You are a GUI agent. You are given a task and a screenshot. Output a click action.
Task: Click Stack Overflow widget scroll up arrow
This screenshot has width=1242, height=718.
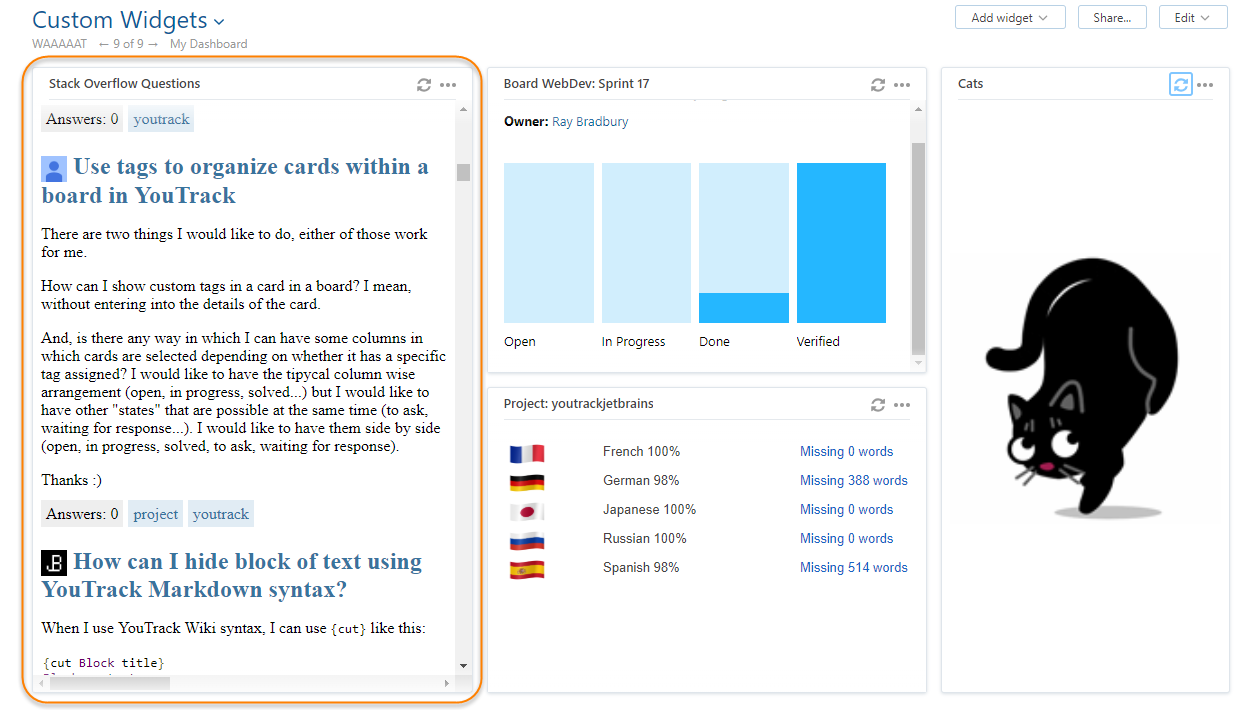click(463, 109)
